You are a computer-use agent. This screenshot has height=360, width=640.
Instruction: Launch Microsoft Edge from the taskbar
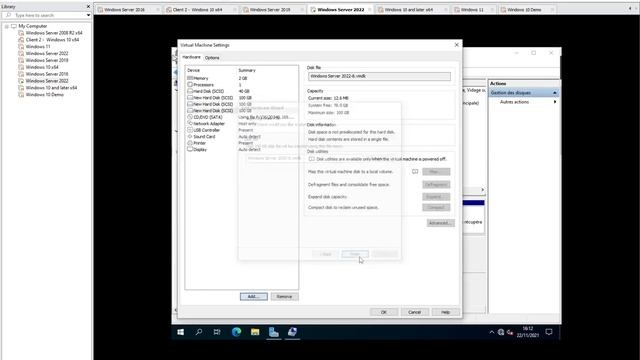[x=236, y=332]
